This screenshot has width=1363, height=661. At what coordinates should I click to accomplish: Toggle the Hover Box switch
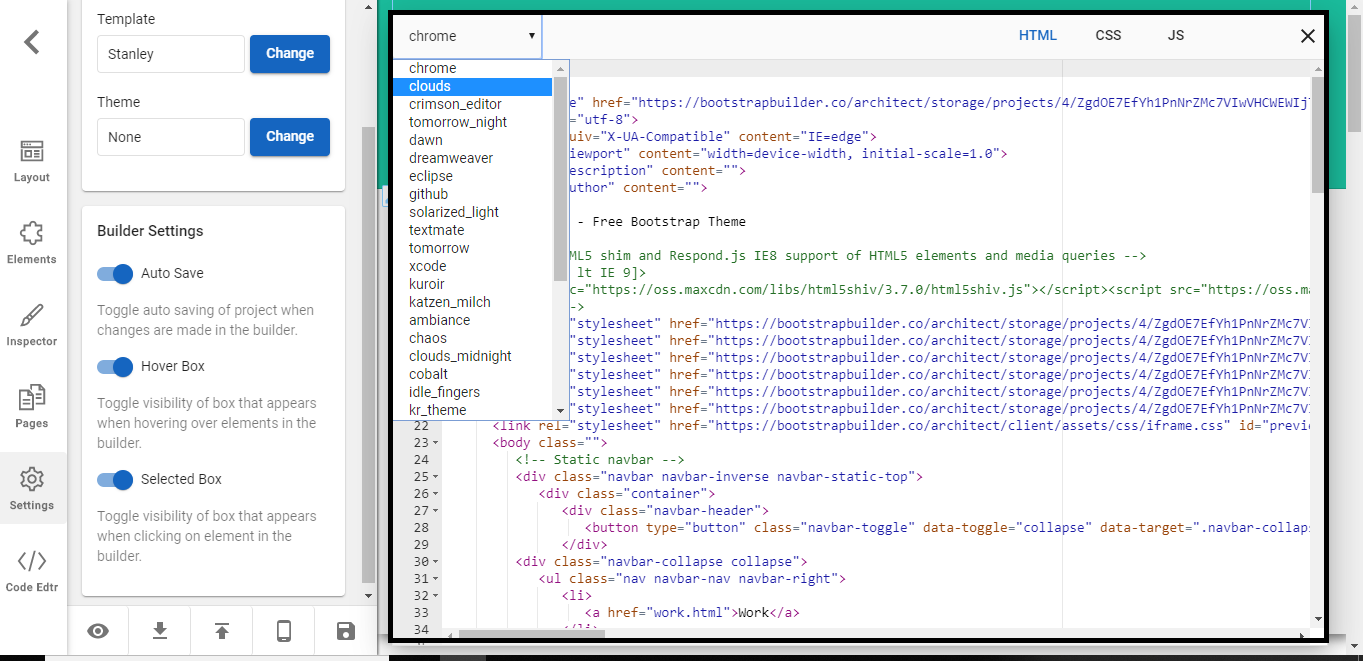tap(115, 367)
